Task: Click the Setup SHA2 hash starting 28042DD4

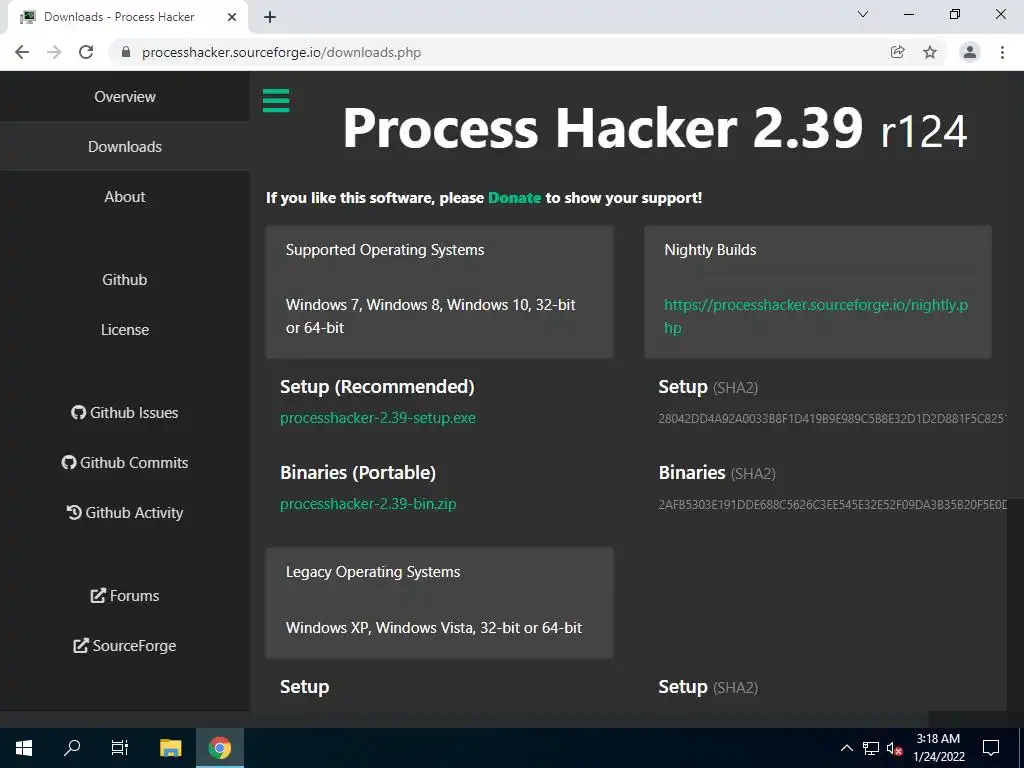Action: tap(832, 419)
